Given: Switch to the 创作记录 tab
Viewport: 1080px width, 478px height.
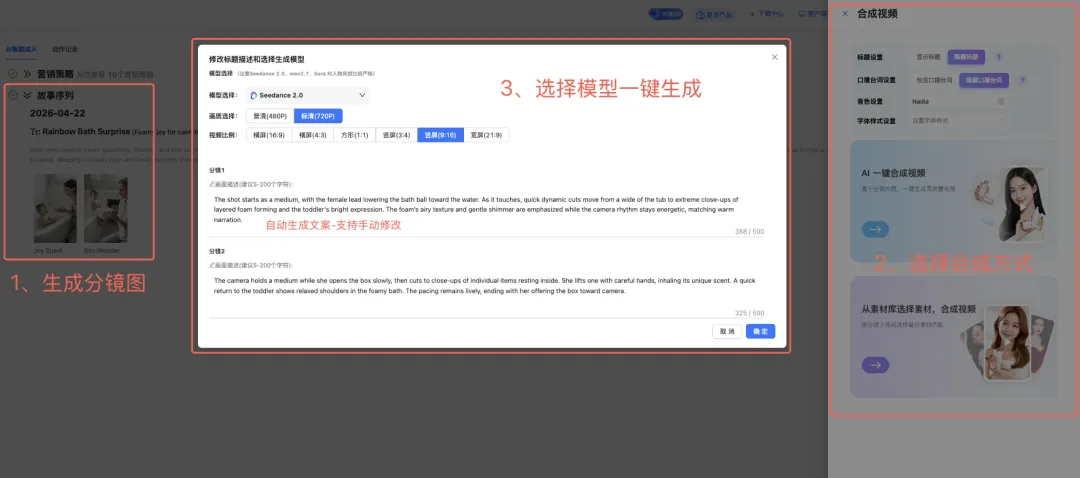Looking at the screenshot, I should 65,49.
